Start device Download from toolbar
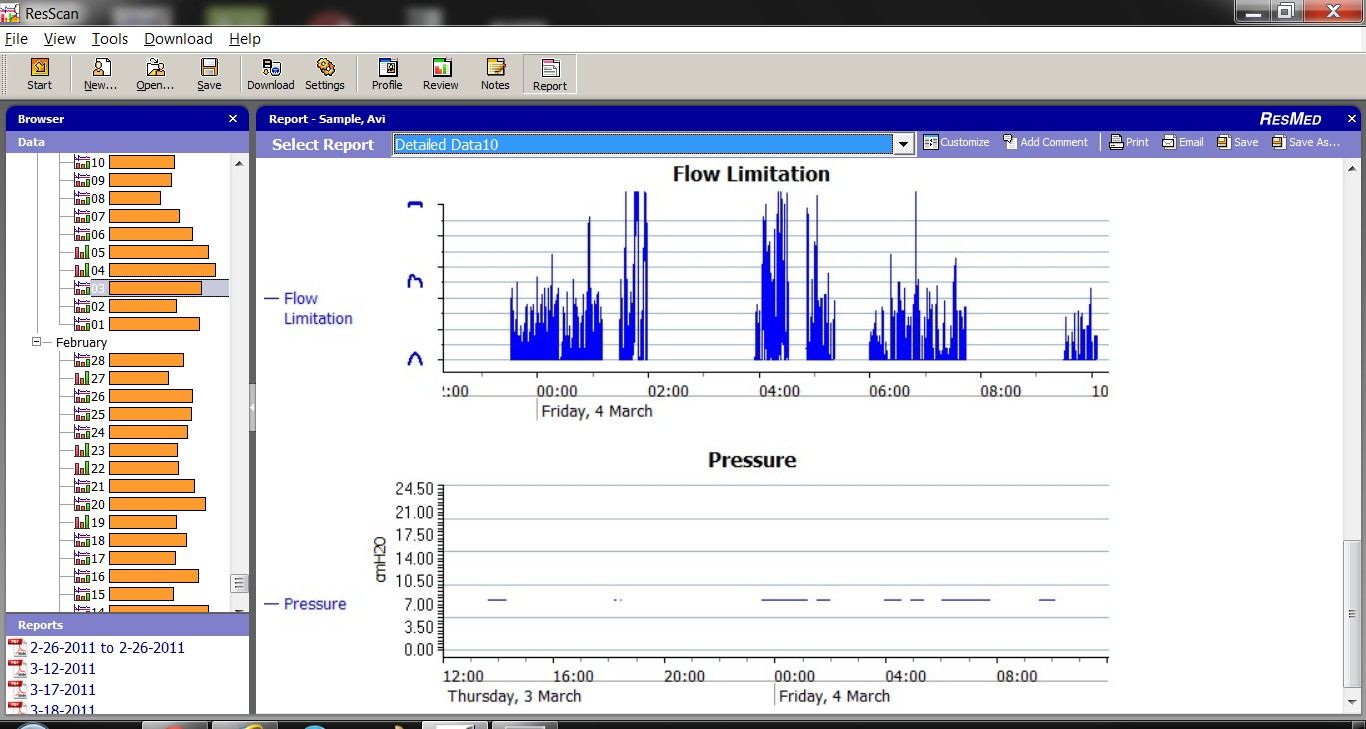The image size is (1366, 729). [271, 75]
